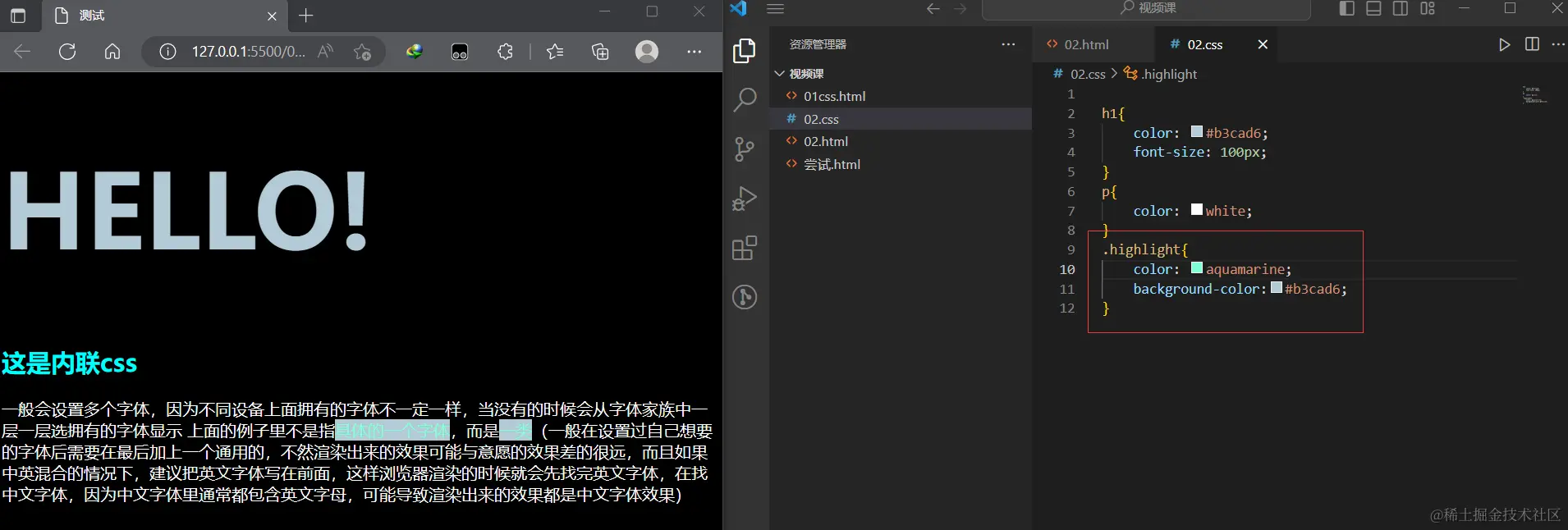
Task: Open a new browser tab
Action: pyautogui.click(x=306, y=15)
